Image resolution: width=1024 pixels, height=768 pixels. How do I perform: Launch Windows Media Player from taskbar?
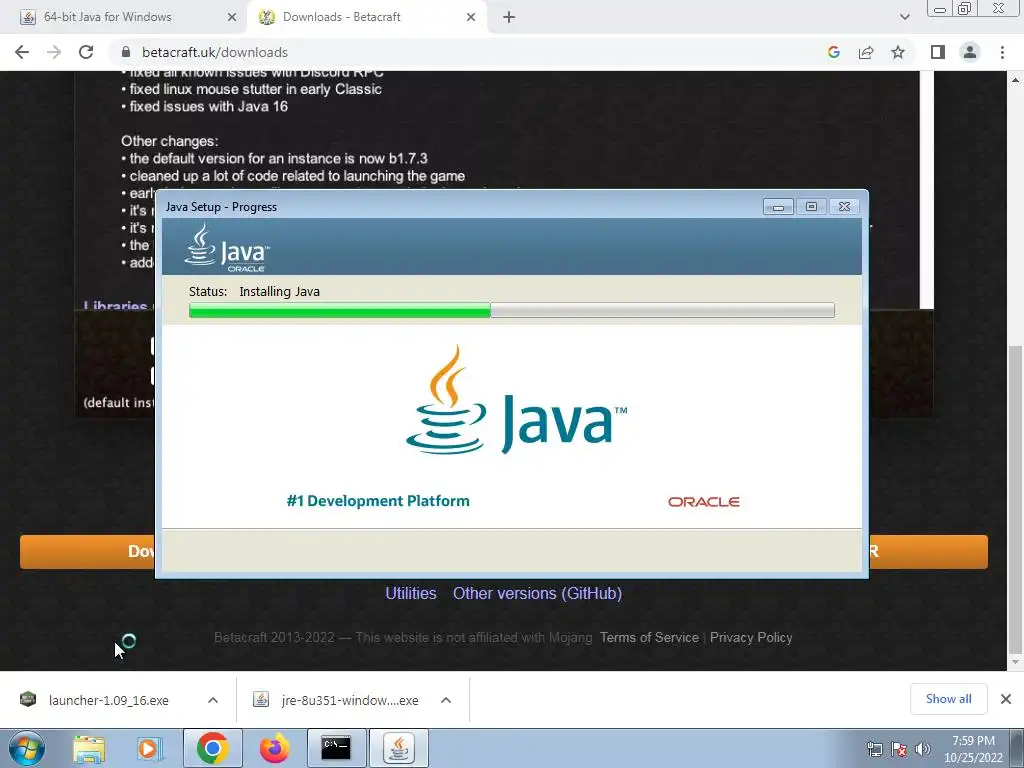pos(149,748)
